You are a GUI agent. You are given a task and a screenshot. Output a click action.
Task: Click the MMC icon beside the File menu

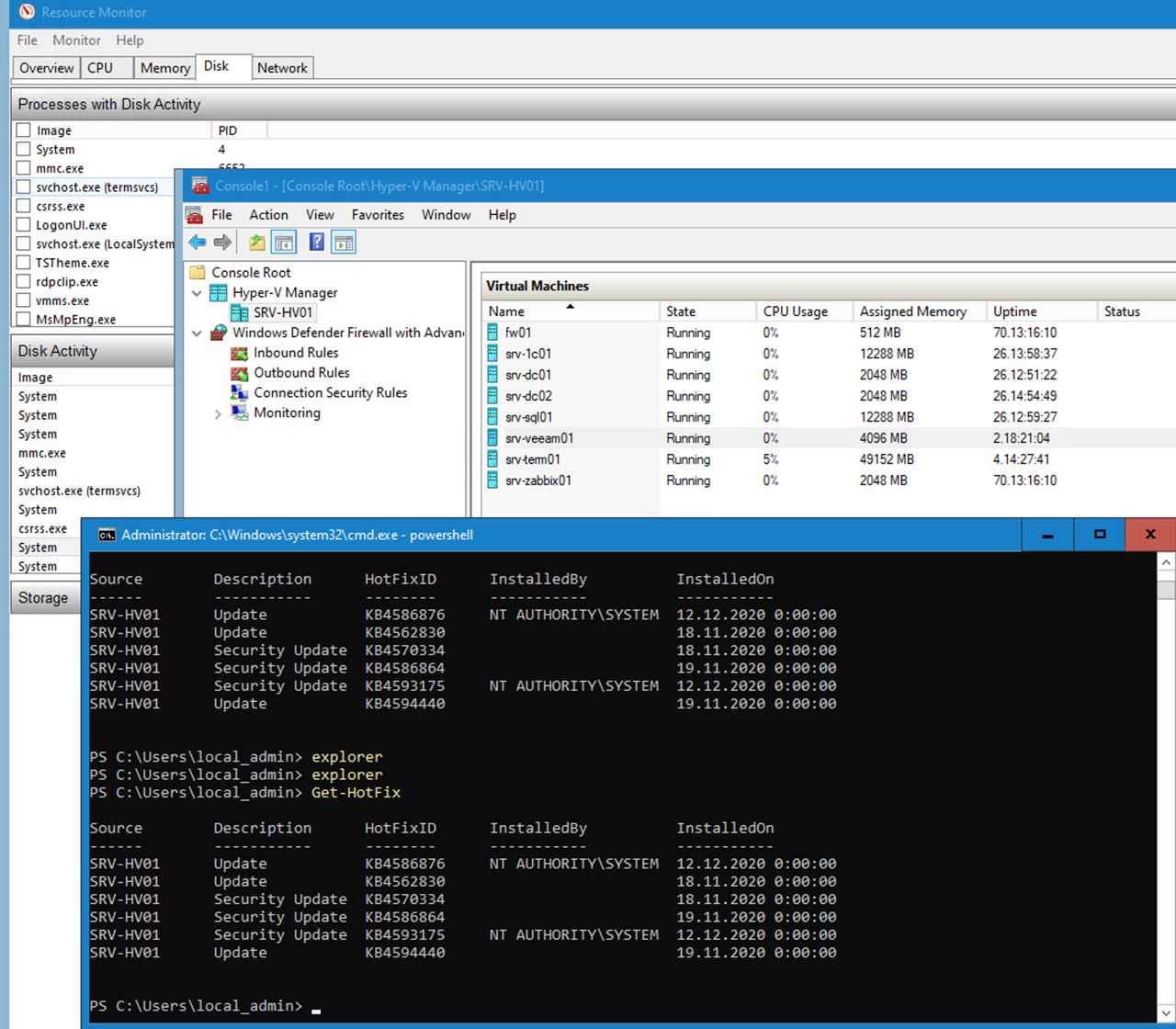point(194,215)
